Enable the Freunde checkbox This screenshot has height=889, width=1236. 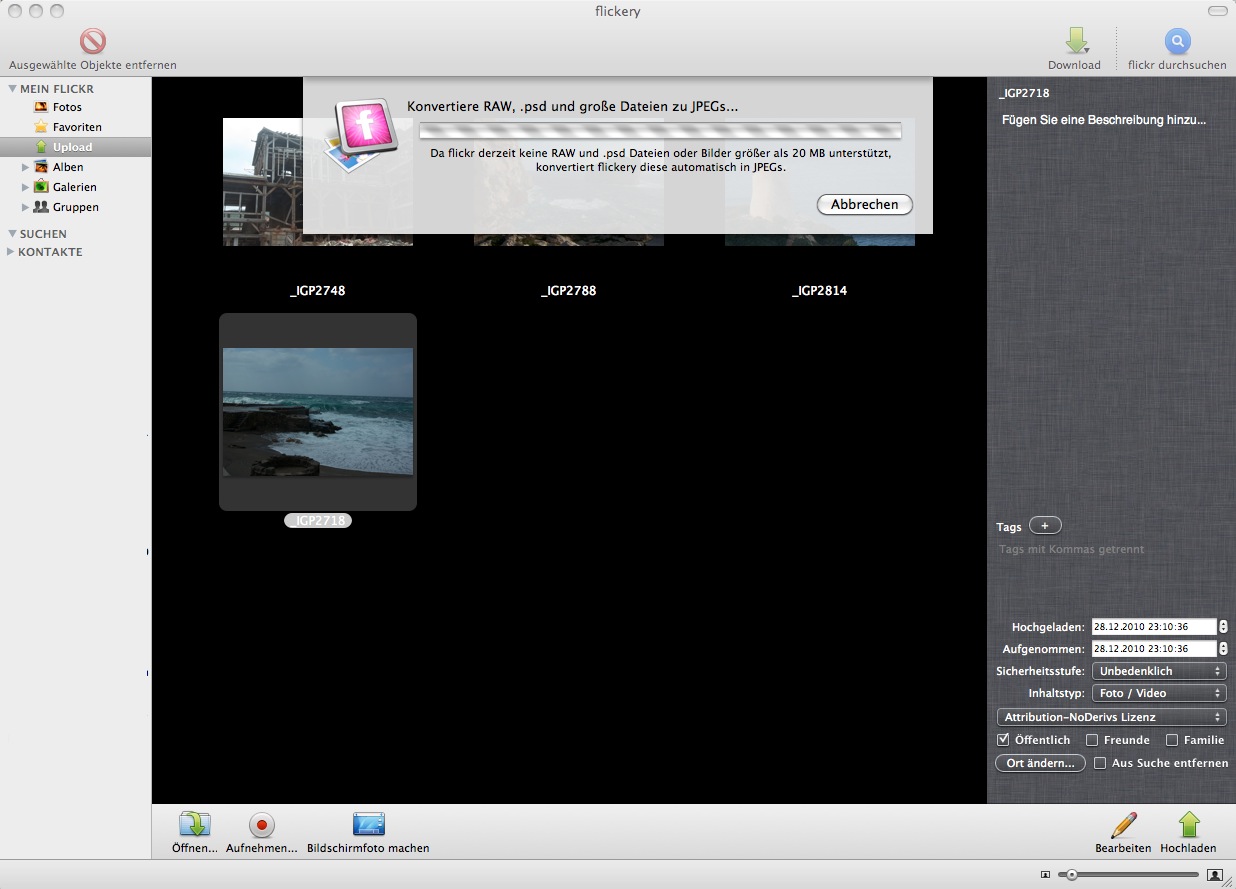[1092, 740]
